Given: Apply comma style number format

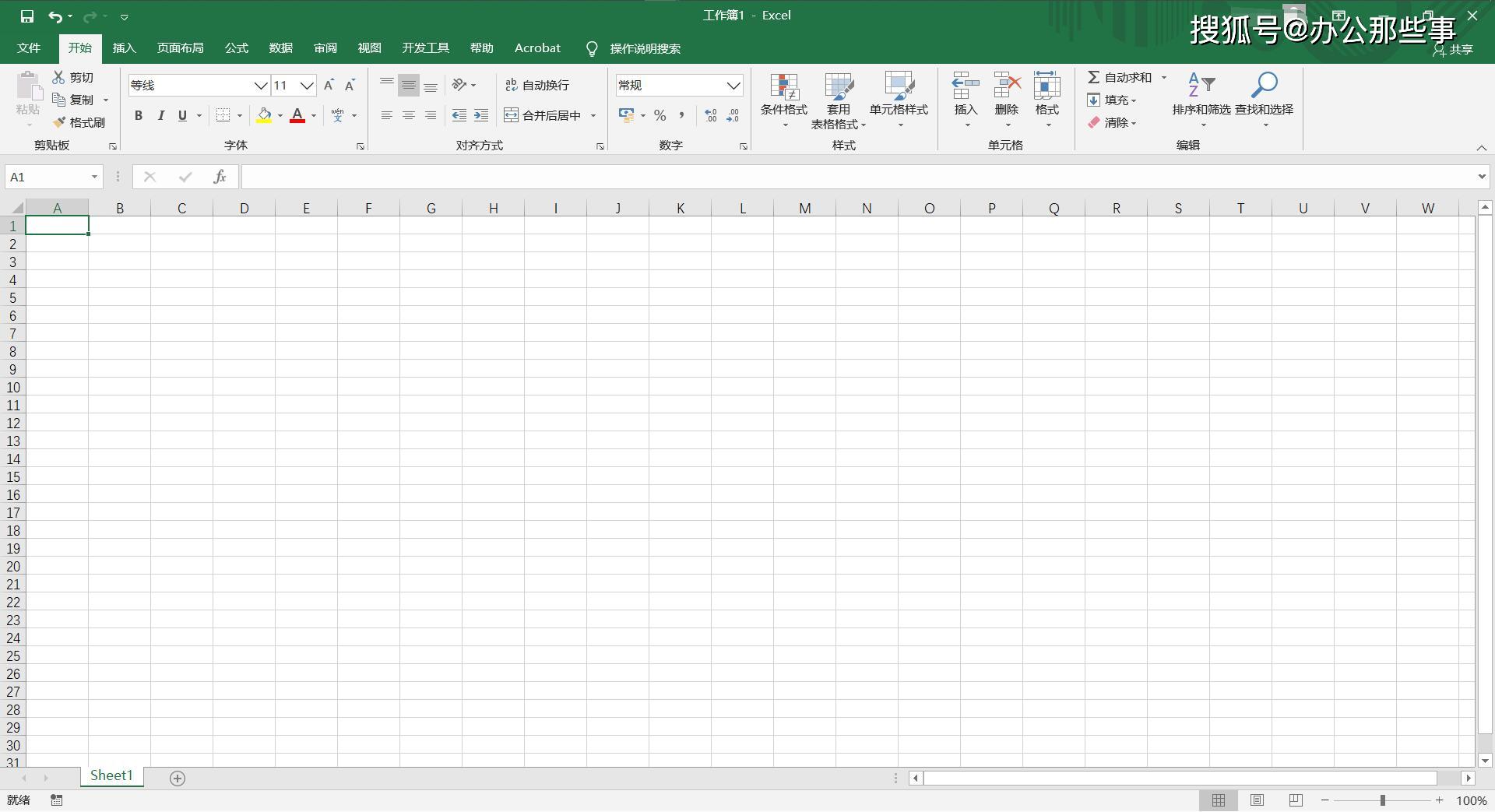Looking at the screenshot, I should tap(682, 115).
